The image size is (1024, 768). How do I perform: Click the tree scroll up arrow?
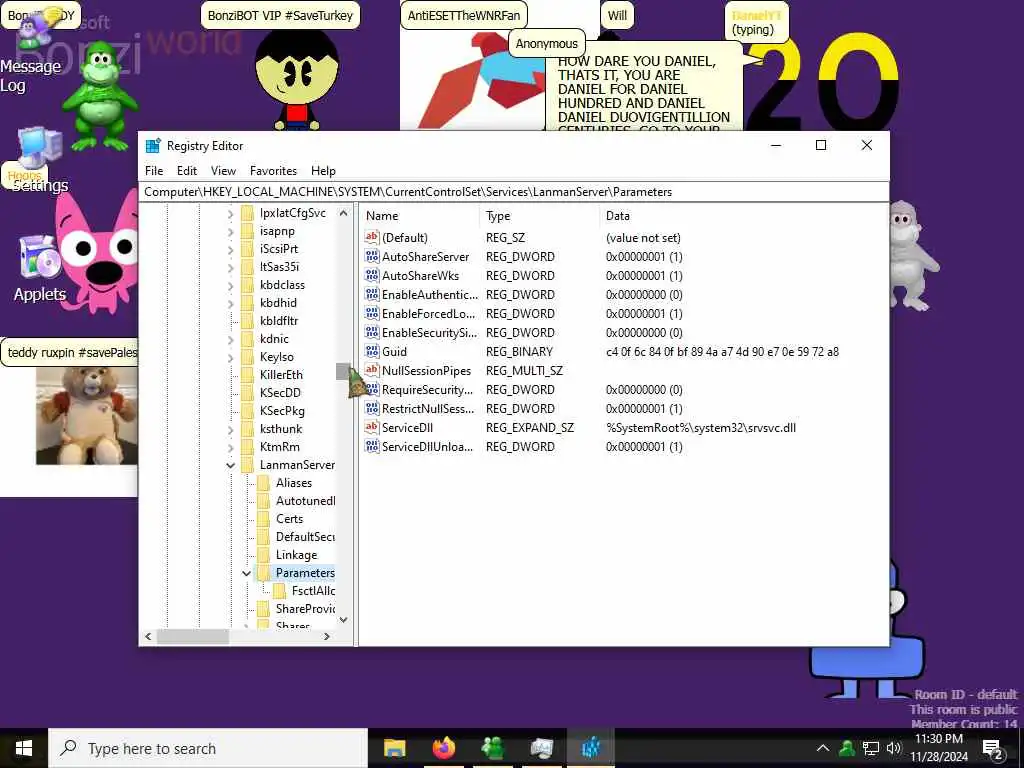click(344, 214)
